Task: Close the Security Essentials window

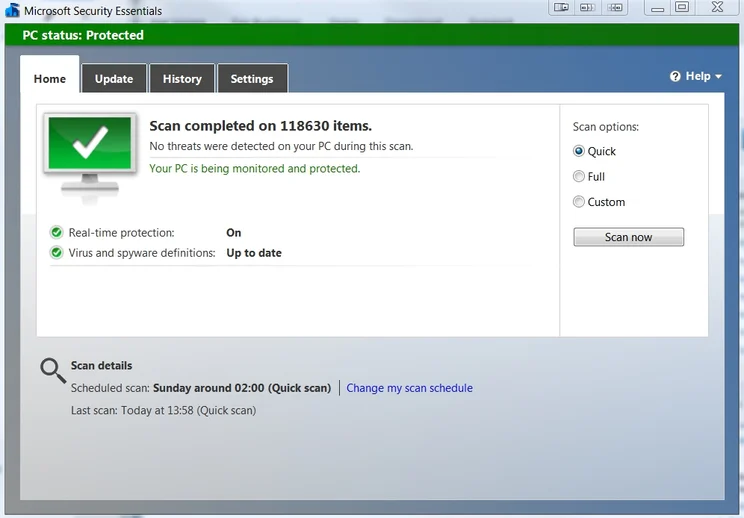Action: 717,8
